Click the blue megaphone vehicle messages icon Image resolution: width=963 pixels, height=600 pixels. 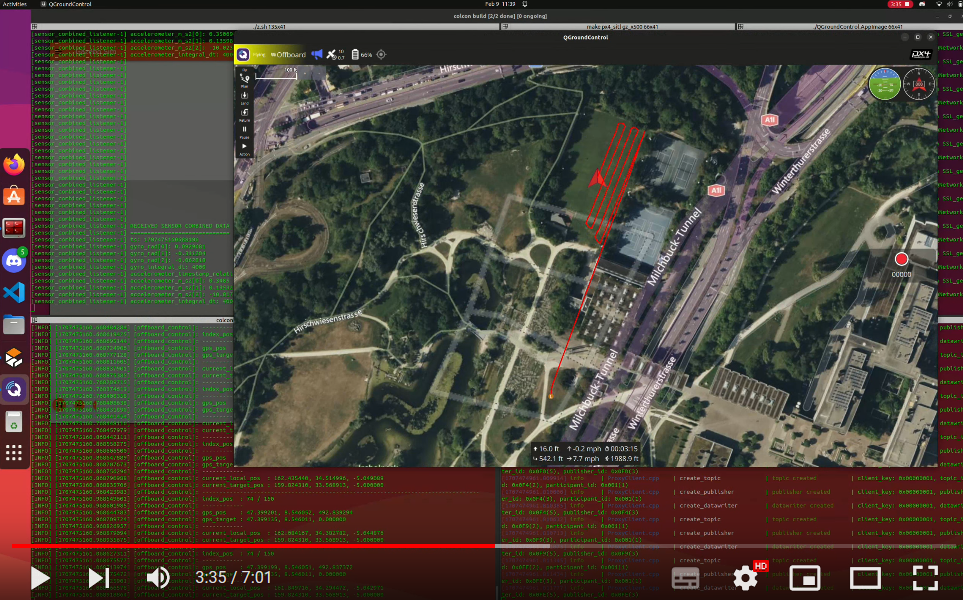[x=317, y=55]
